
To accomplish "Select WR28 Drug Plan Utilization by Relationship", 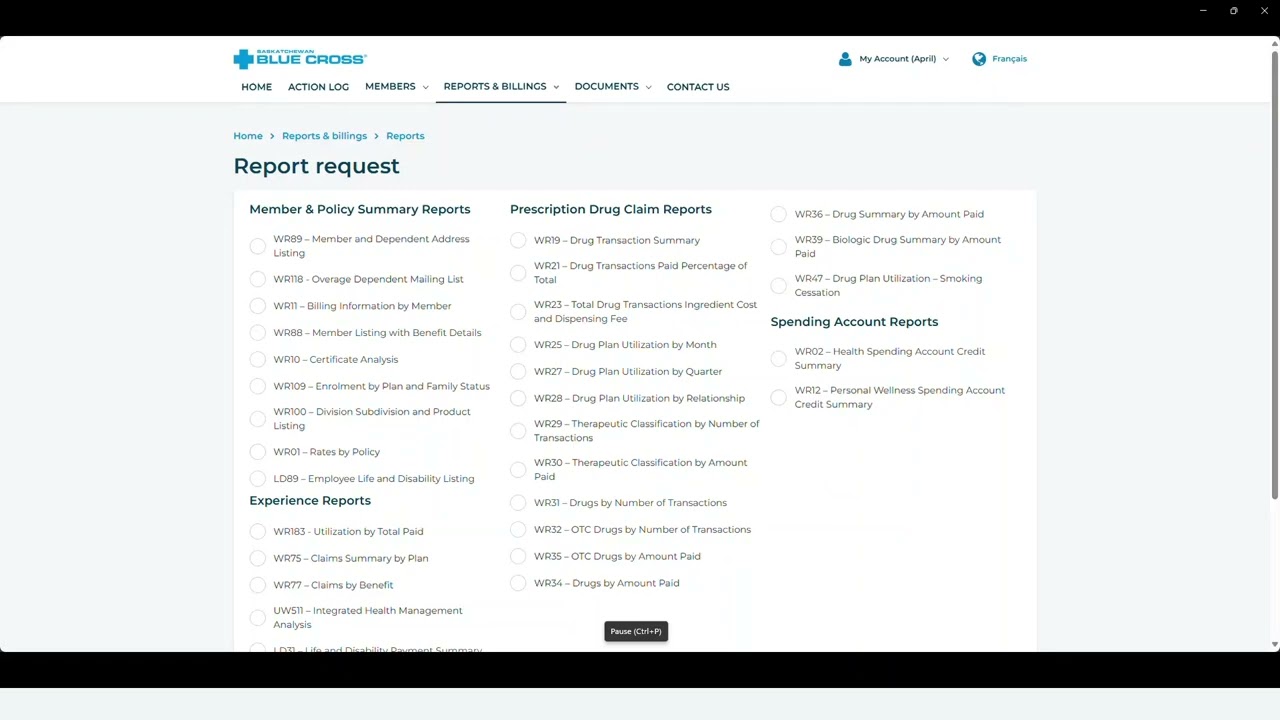I will click(x=518, y=398).
